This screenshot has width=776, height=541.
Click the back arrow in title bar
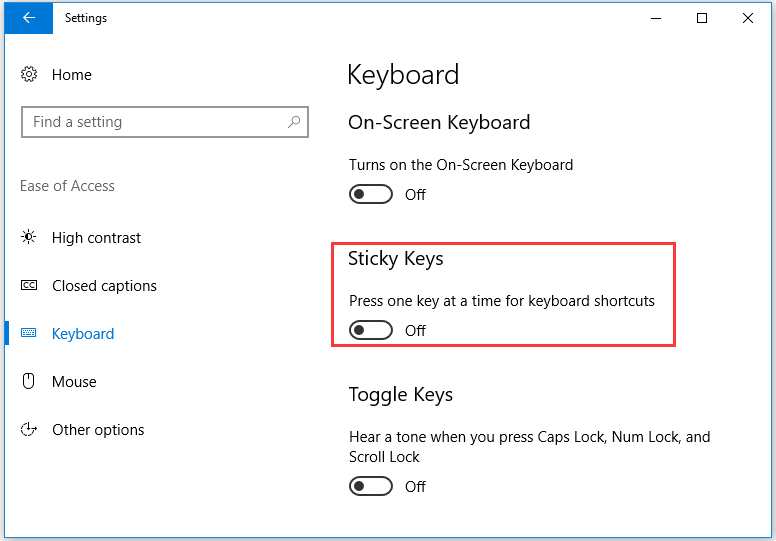point(29,18)
